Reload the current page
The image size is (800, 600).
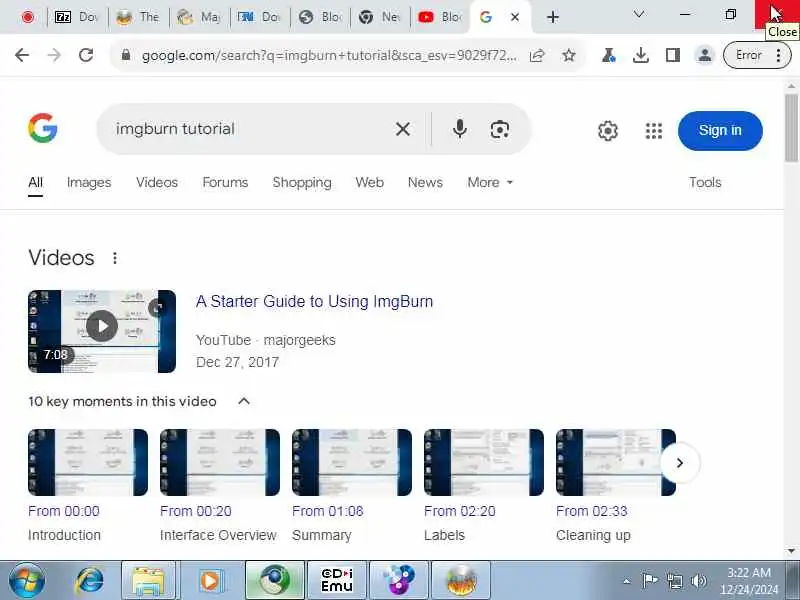tap(86, 55)
